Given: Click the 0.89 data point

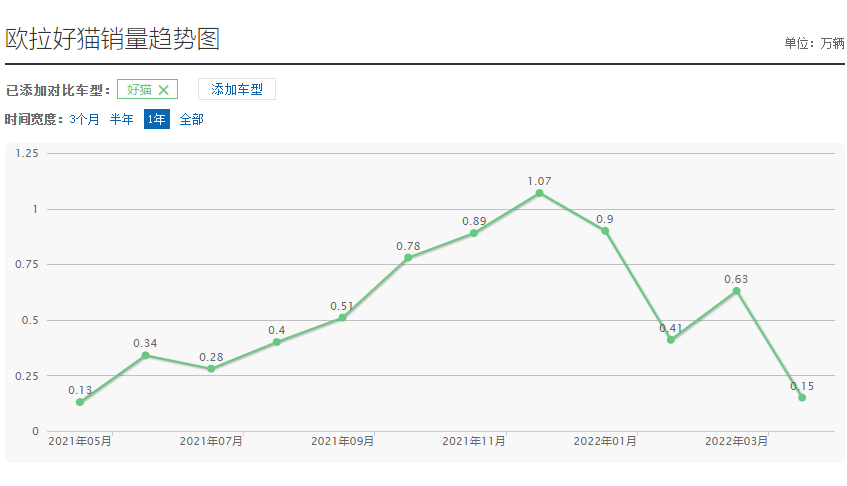Looking at the screenshot, I should pyautogui.click(x=474, y=233).
